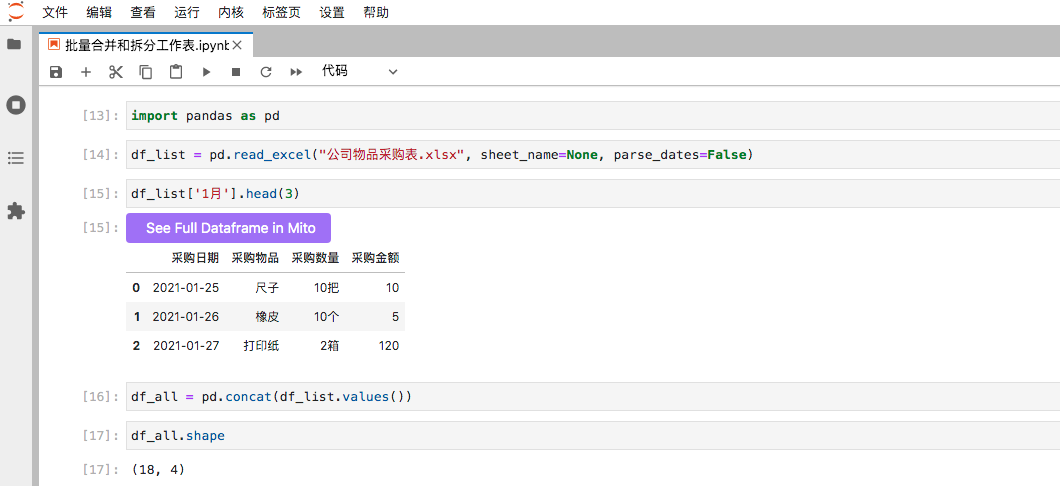1060x486 pixels.
Task: Open the file browser sidebar panel
Action: (x=15, y=45)
